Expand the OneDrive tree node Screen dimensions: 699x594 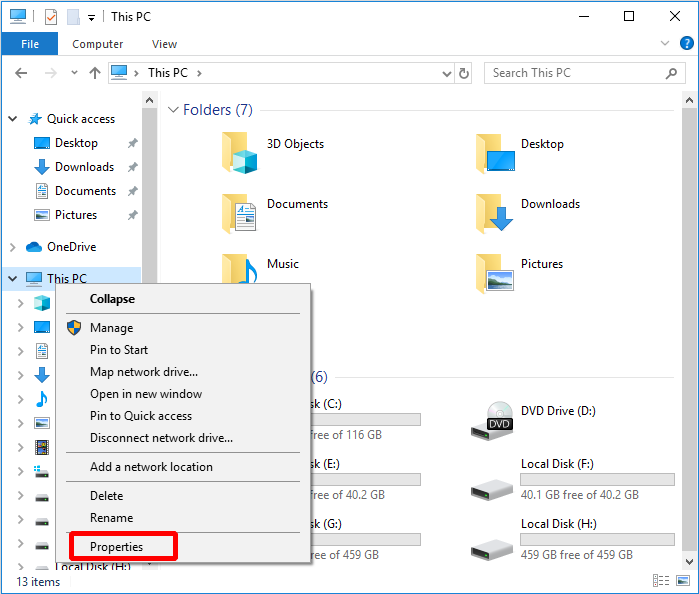tap(13, 247)
